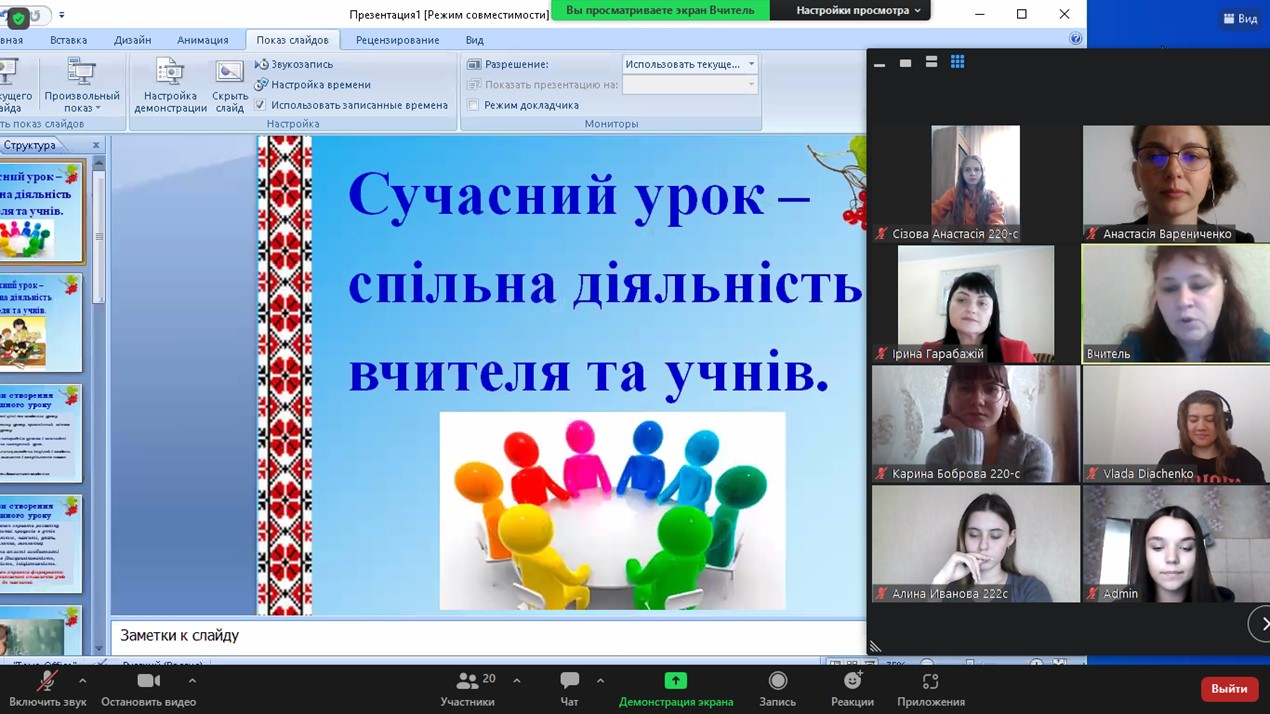1270x714 pixels.
Task: Enable the Режим докладчика checkbox
Action: [x=474, y=105]
